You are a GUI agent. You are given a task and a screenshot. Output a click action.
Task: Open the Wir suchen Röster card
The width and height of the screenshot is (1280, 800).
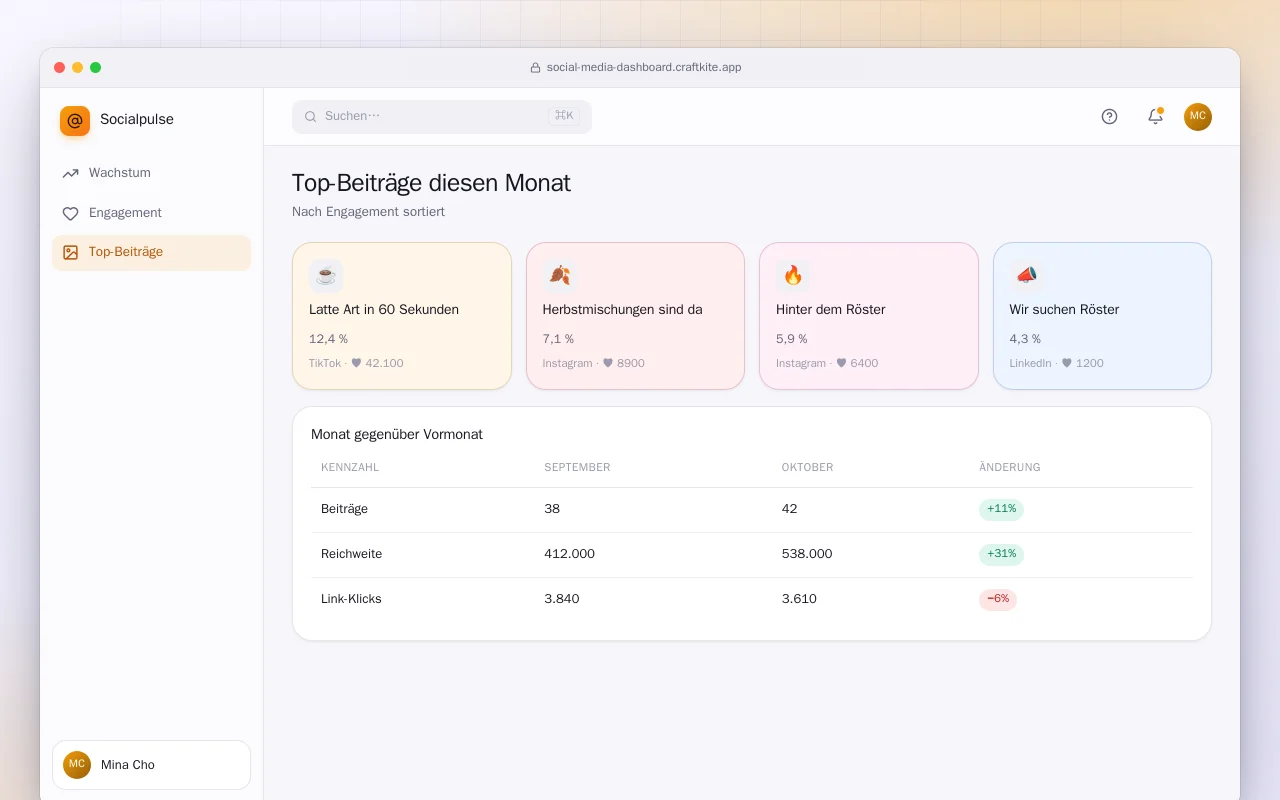(1102, 316)
